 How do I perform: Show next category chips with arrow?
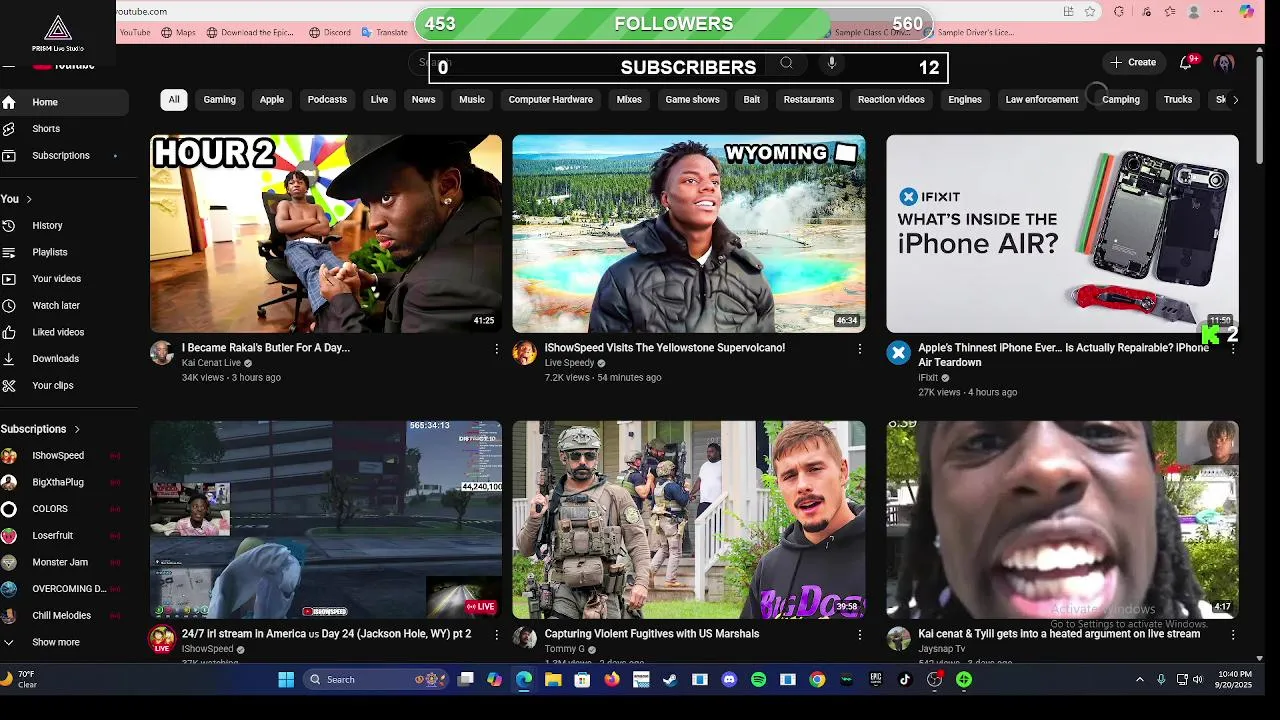coord(1235,100)
